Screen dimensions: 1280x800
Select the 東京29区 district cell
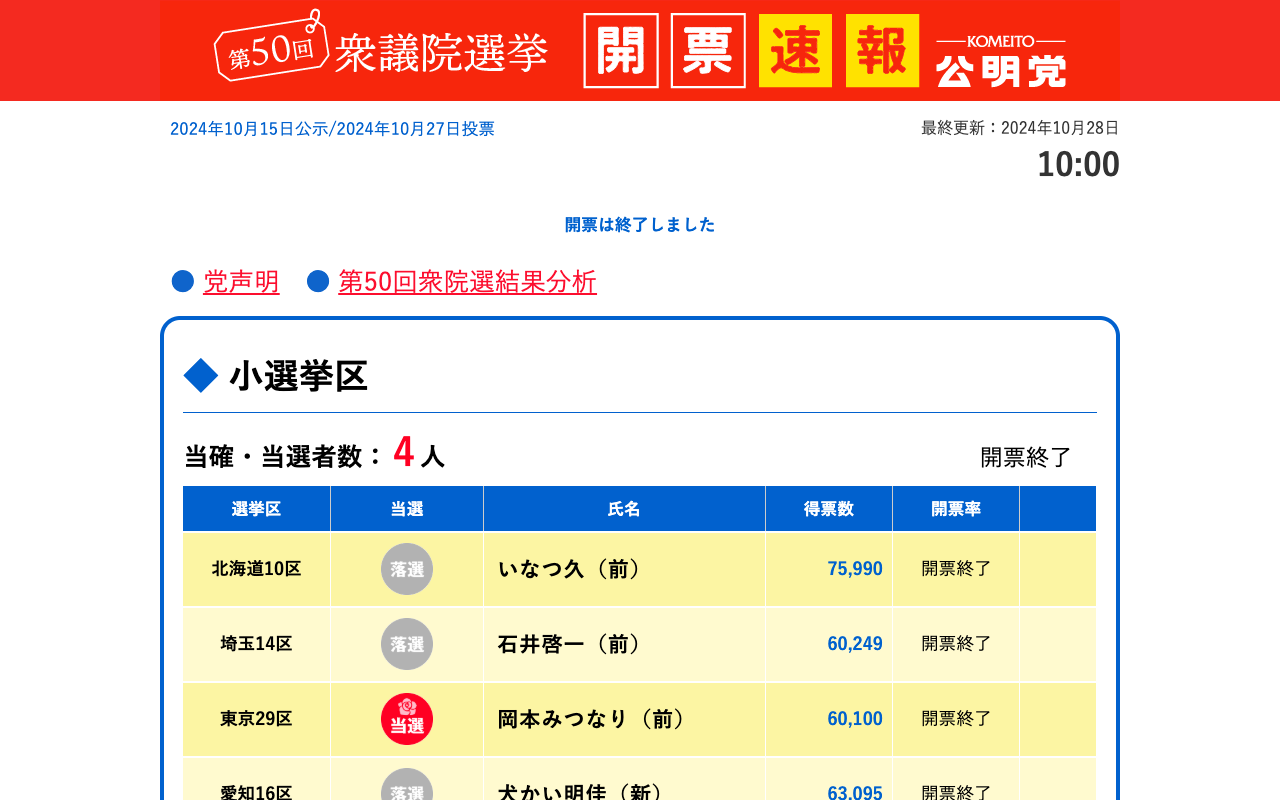[257, 719]
